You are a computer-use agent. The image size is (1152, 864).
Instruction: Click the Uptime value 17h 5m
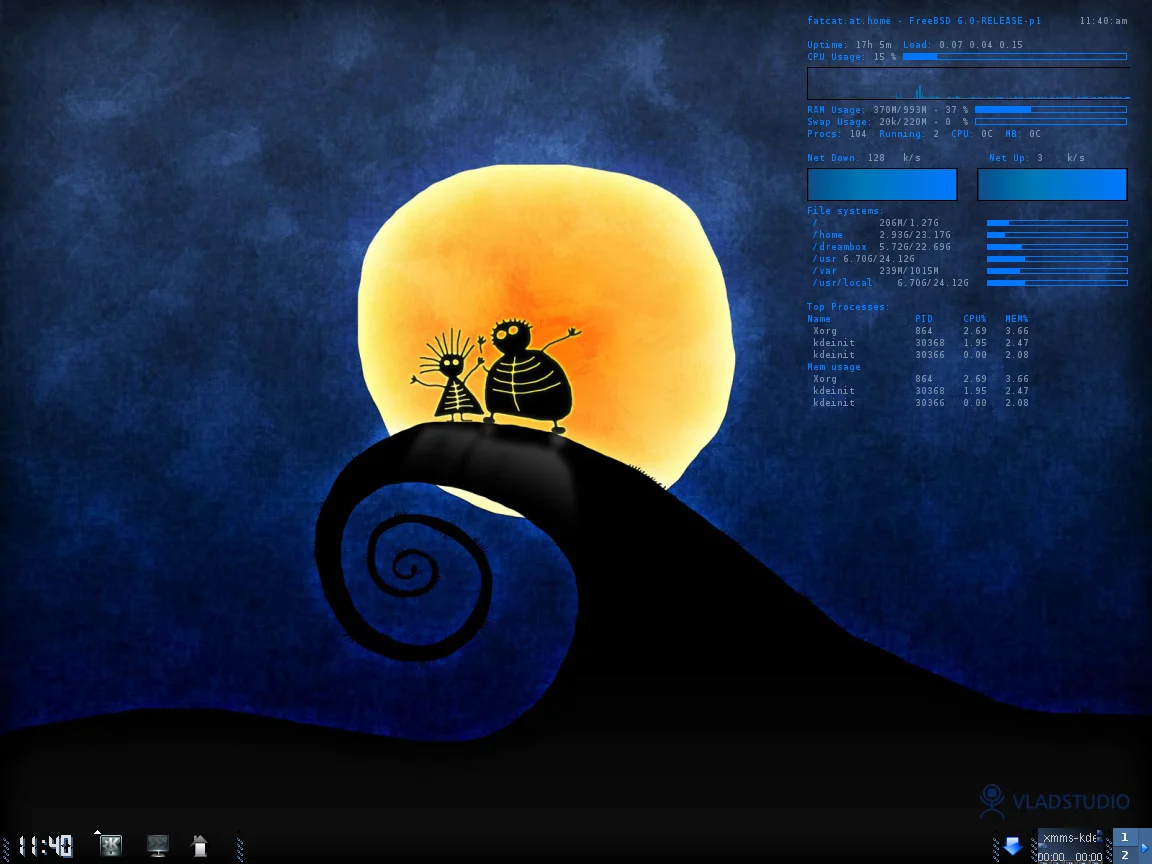pyautogui.click(x=873, y=45)
